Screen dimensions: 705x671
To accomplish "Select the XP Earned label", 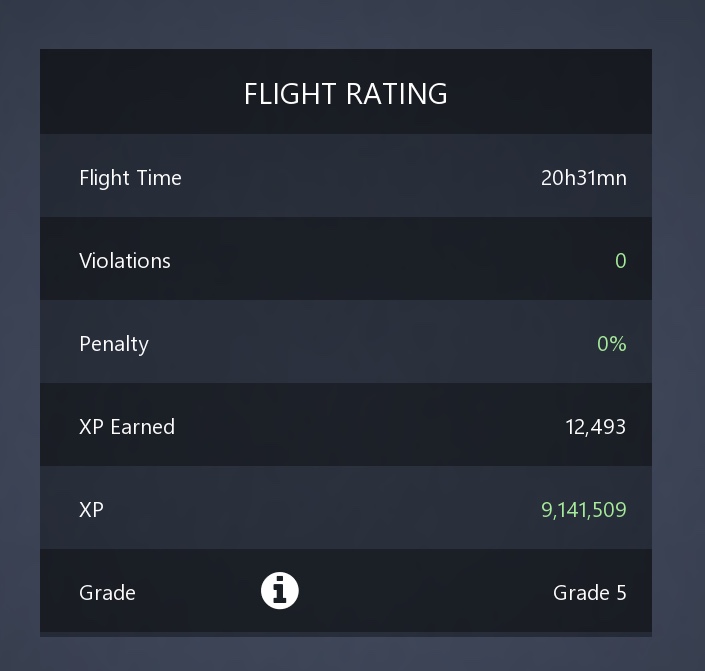I will [x=127, y=427].
